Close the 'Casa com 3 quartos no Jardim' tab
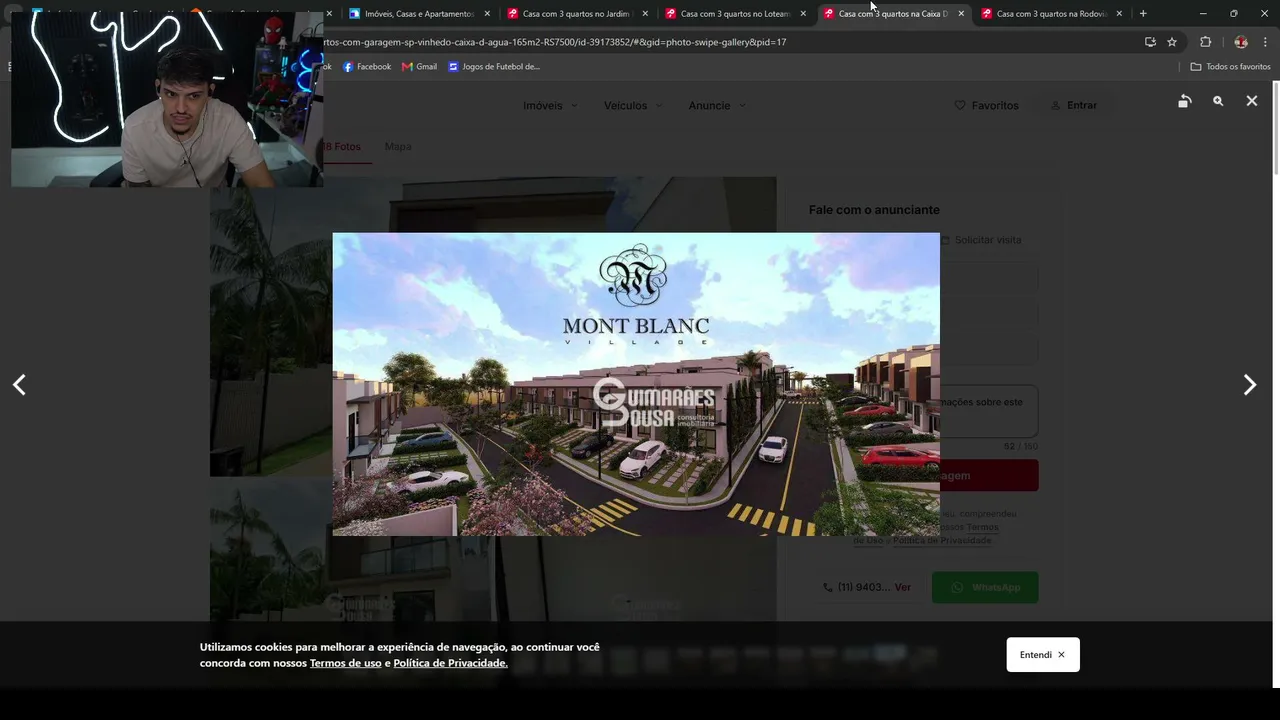 (645, 14)
